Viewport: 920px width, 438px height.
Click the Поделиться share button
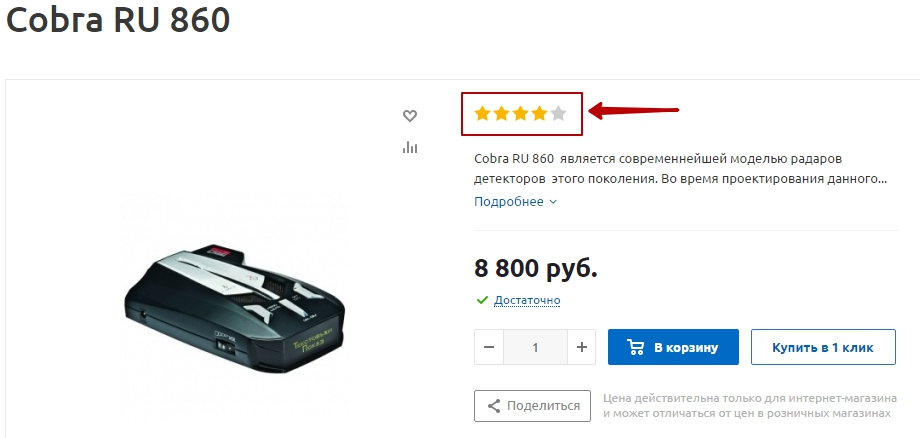pyautogui.click(x=532, y=406)
